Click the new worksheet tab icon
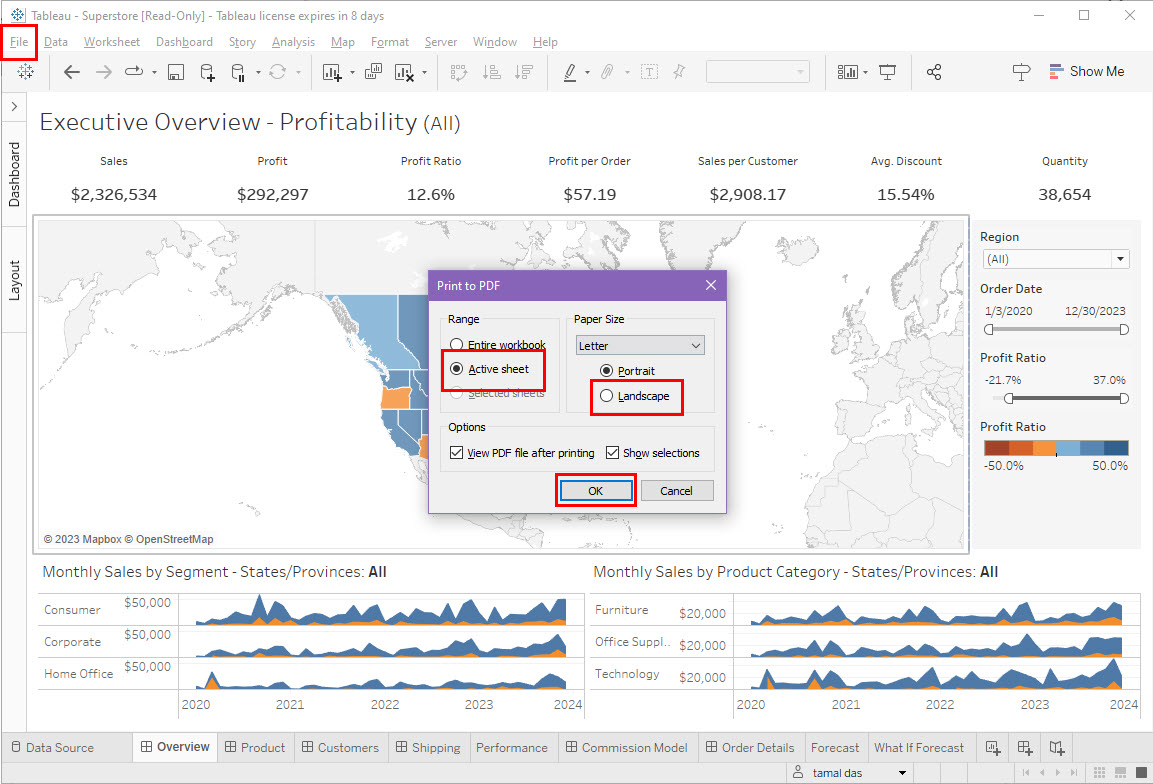The width and height of the screenshot is (1153, 784). (993, 748)
